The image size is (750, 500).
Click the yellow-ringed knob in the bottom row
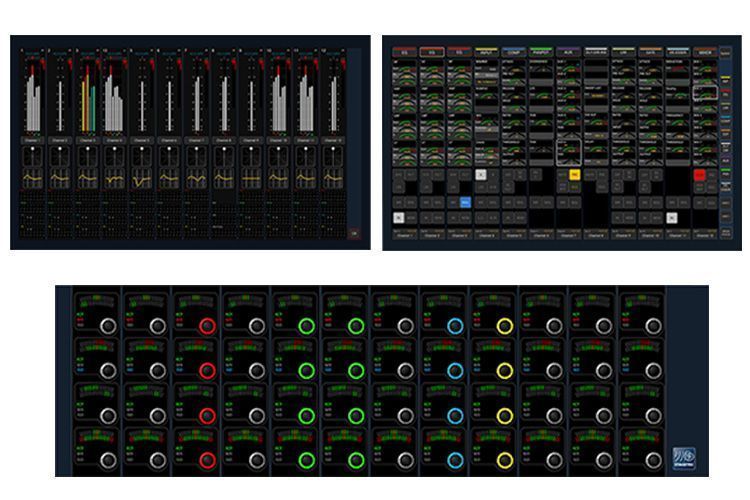(x=505, y=460)
